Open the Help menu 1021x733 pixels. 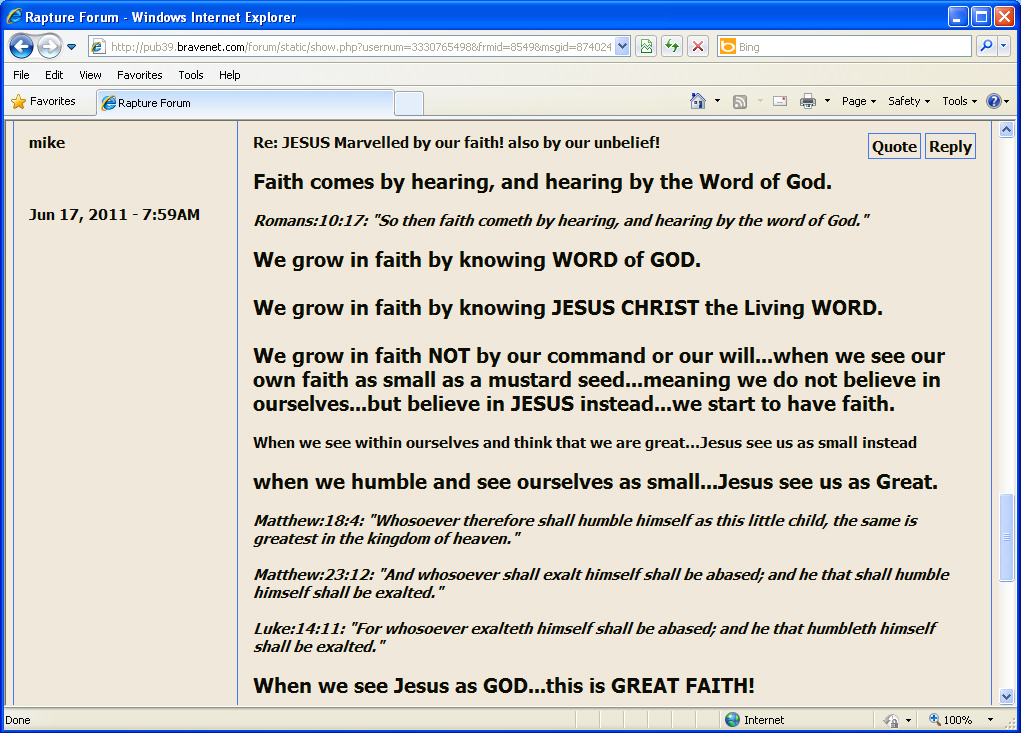pos(230,75)
